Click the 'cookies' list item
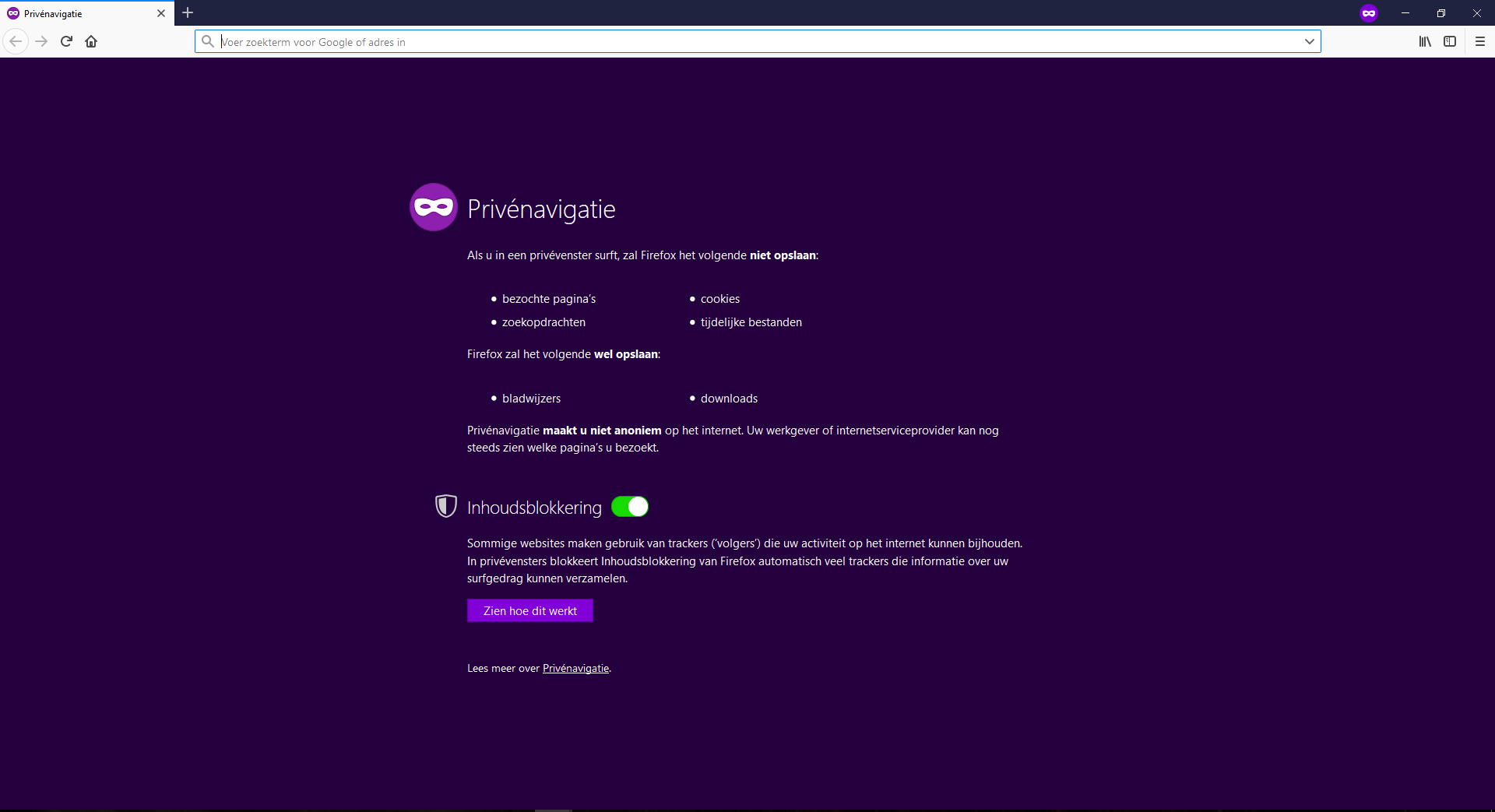This screenshot has height=812, width=1495. (x=720, y=299)
